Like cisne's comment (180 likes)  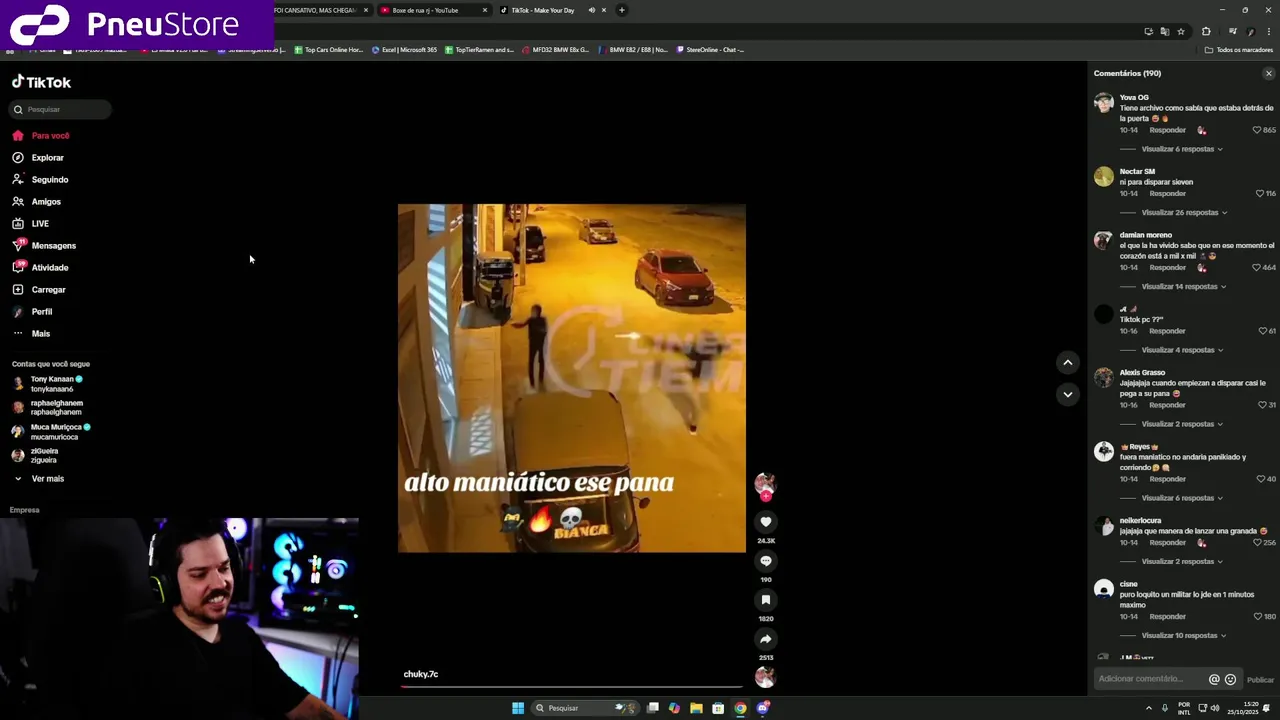[1258, 616]
